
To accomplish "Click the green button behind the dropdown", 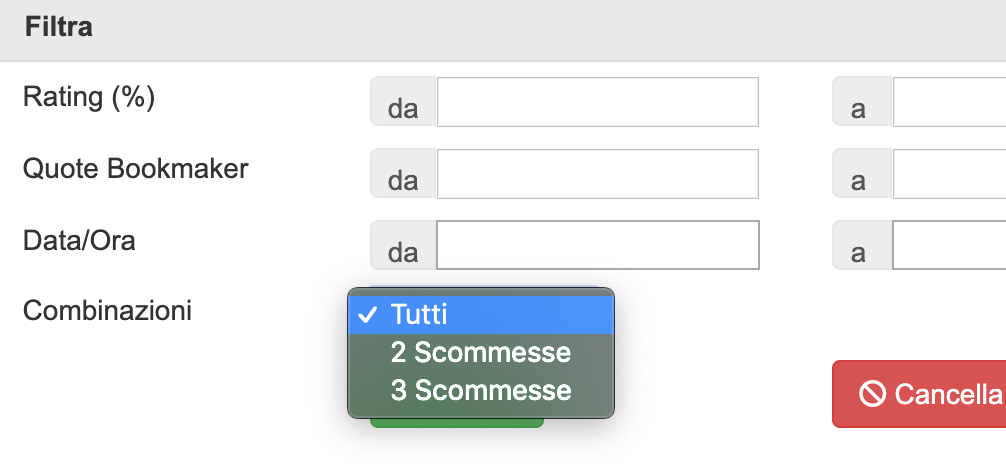I will [457, 422].
